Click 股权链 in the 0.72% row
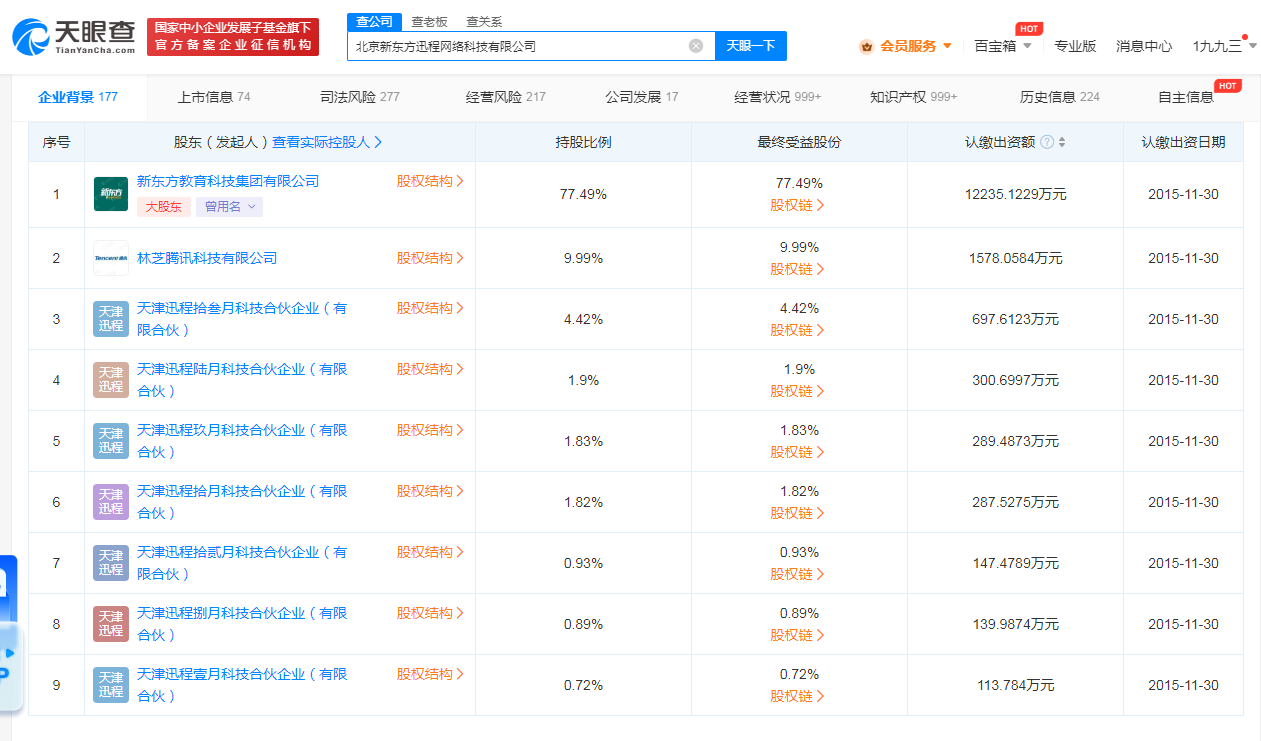1261x741 pixels. click(x=798, y=696)
